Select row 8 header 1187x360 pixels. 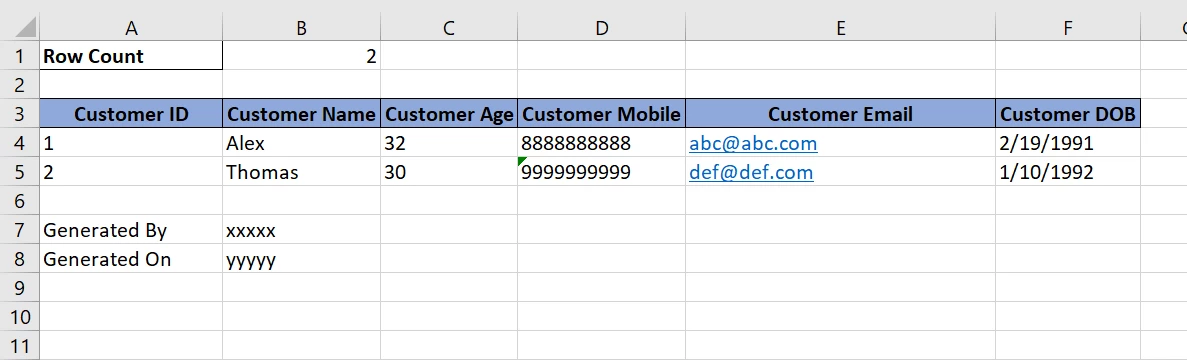point(20,259)
